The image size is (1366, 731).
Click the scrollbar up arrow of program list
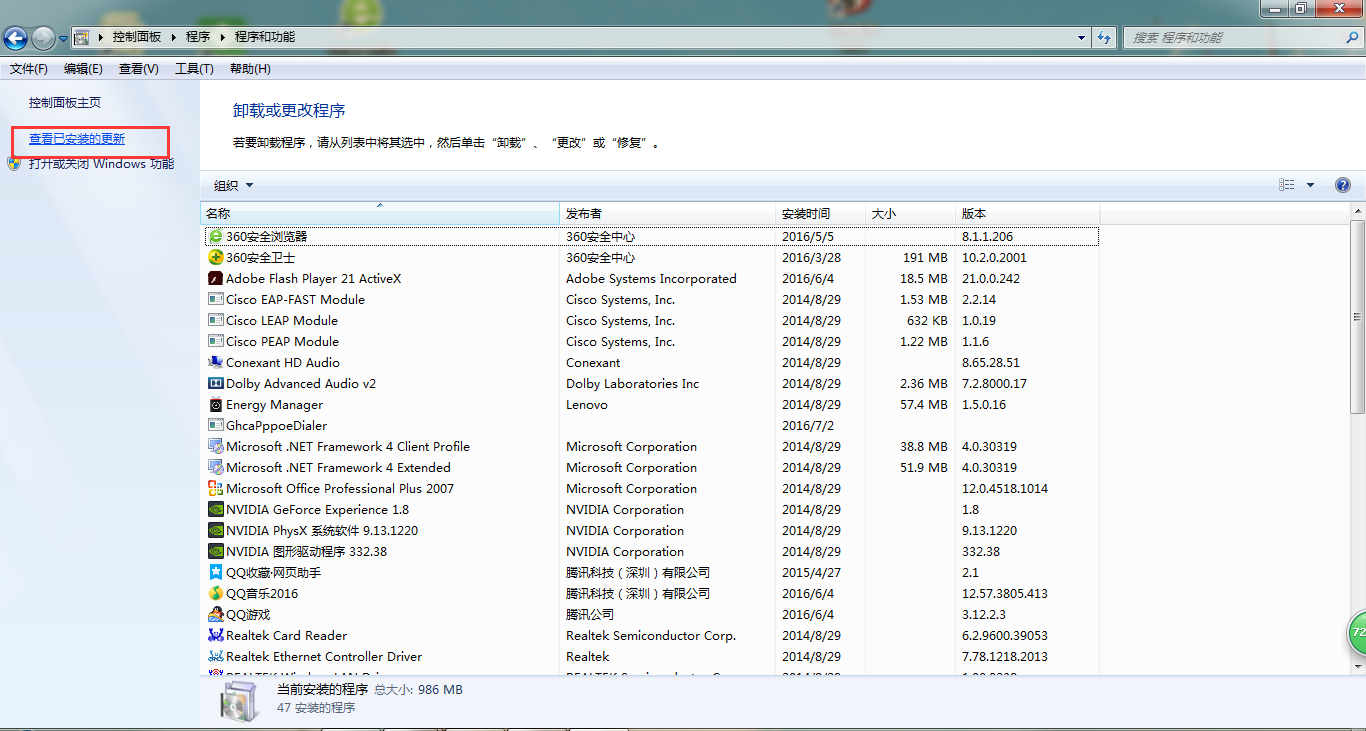click(x=1357, y=211)
